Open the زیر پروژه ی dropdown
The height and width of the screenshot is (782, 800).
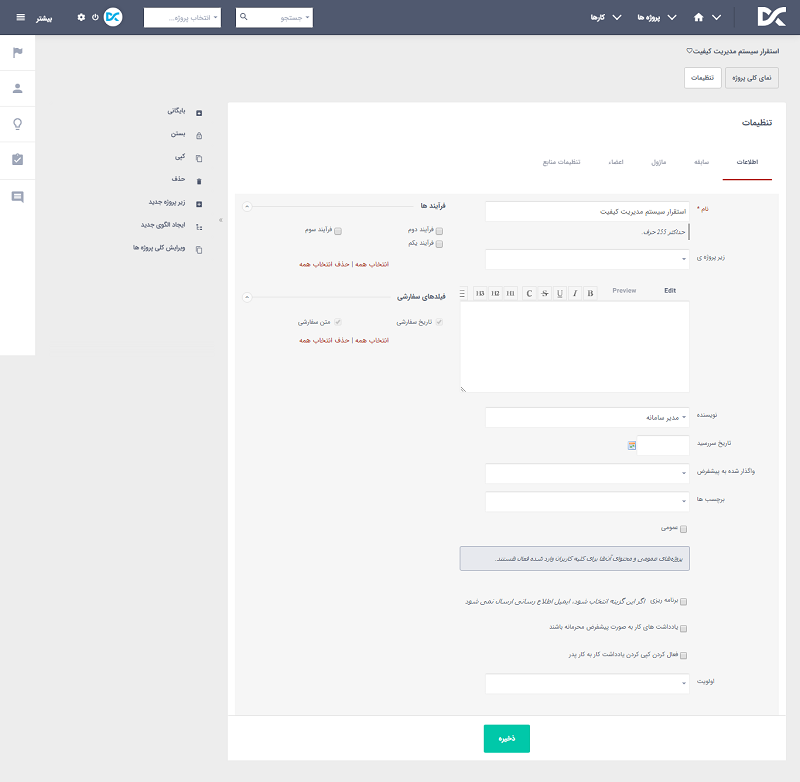click(587, 259)
